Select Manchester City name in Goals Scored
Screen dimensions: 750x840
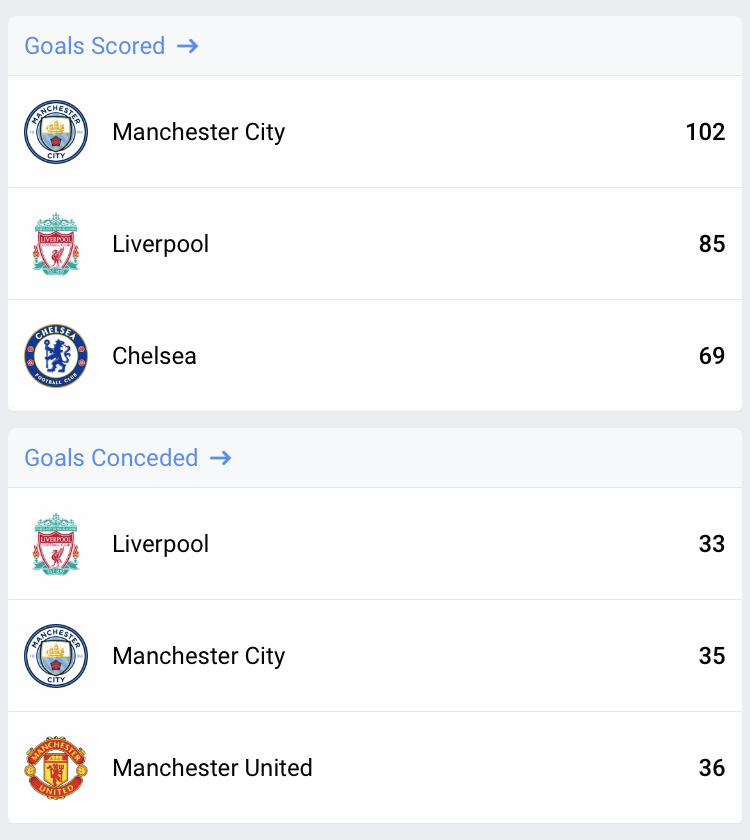[x=198, y=132]
